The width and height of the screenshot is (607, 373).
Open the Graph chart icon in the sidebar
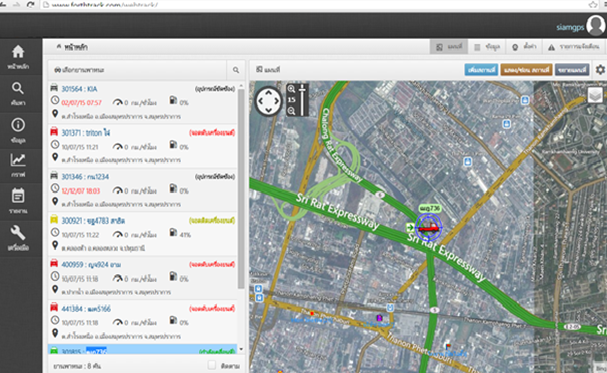tap(18, 160)
